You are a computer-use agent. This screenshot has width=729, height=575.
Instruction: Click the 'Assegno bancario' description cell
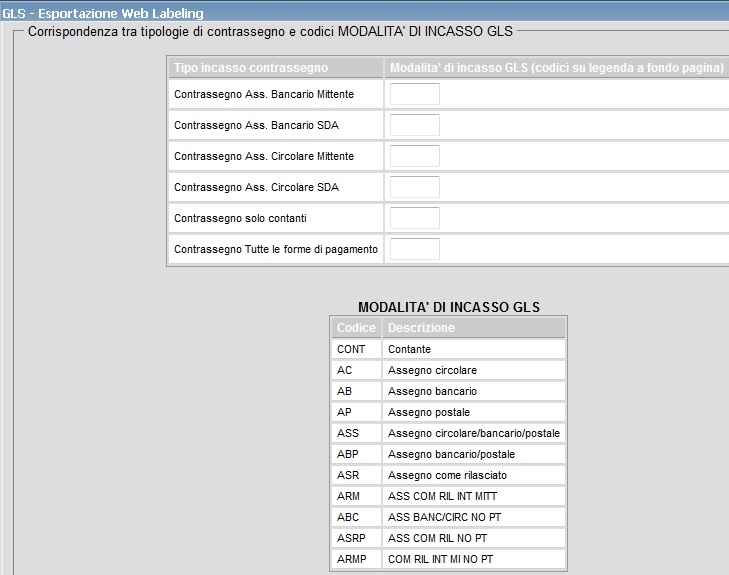[474, 391]
